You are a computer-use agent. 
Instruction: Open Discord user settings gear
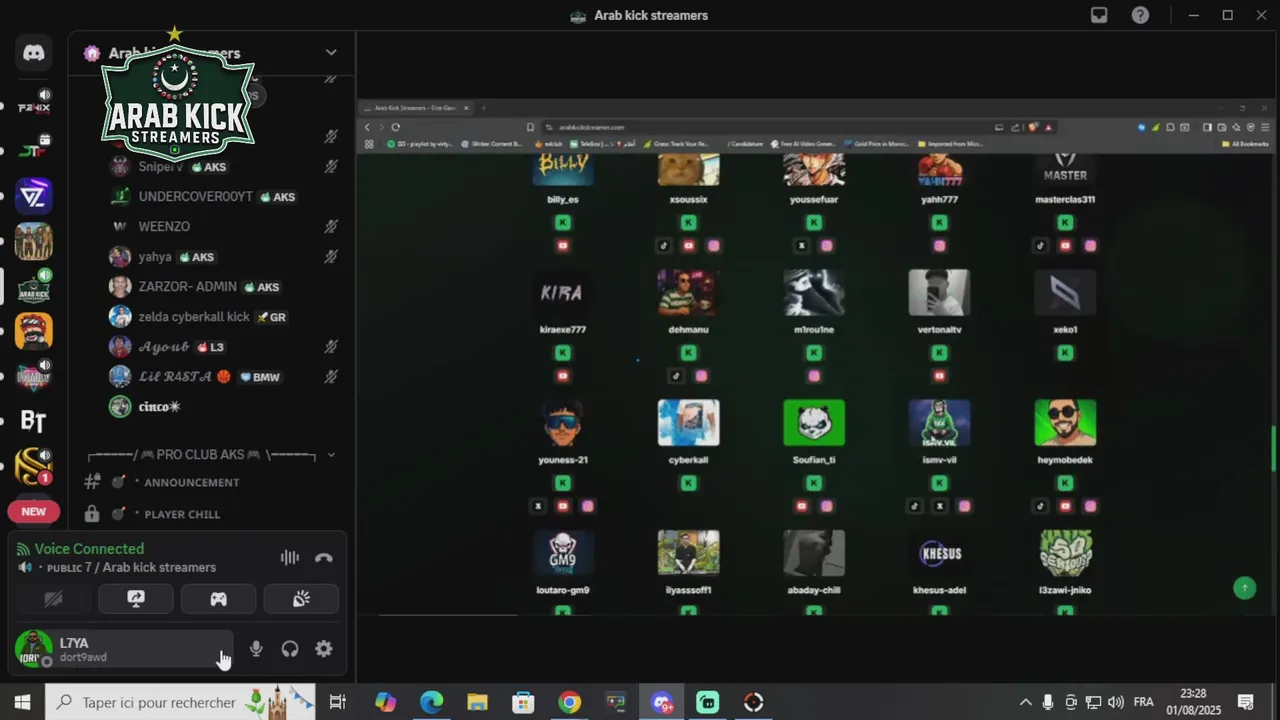tap(324, 649)
